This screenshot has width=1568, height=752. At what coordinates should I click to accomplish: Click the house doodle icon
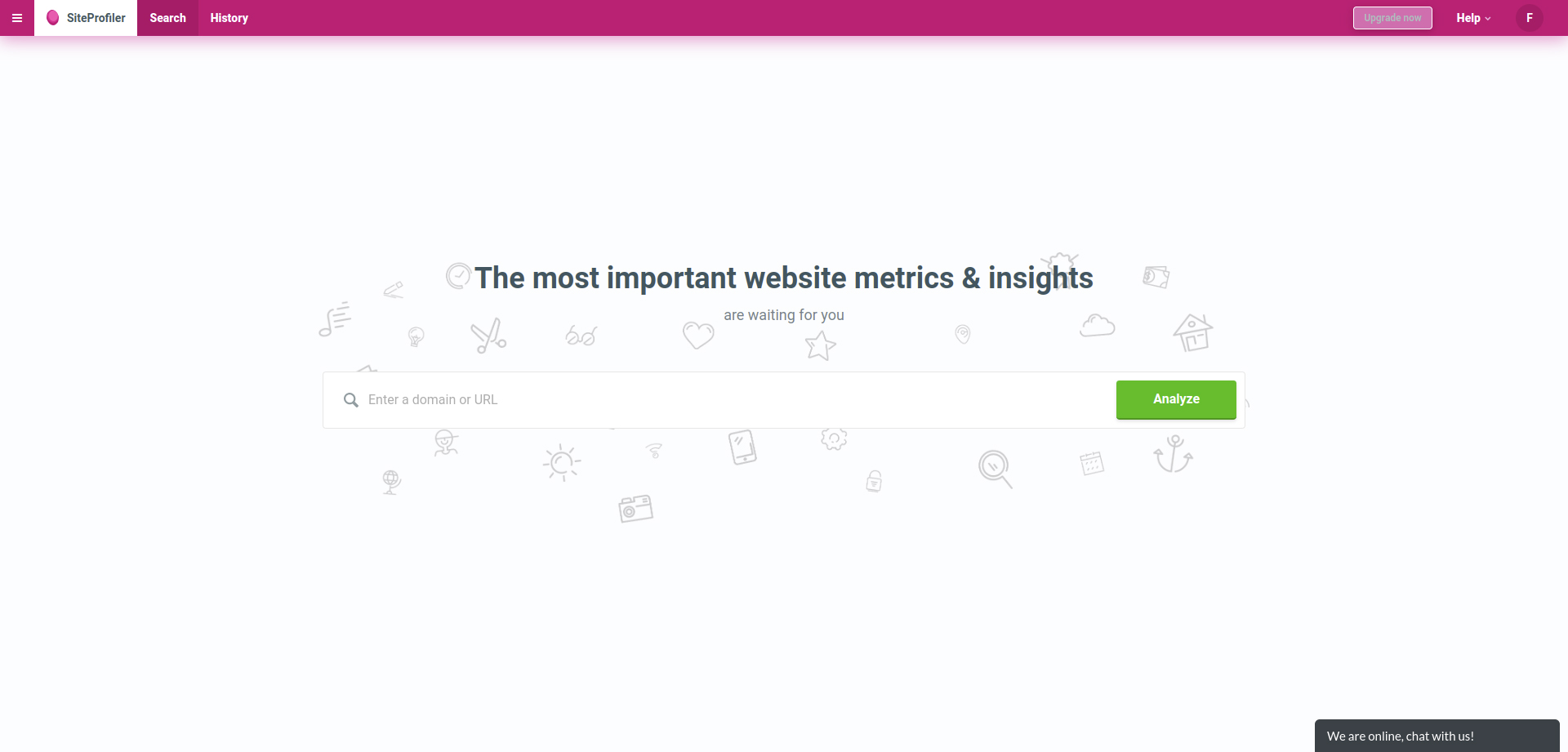tap(1193, 332)
